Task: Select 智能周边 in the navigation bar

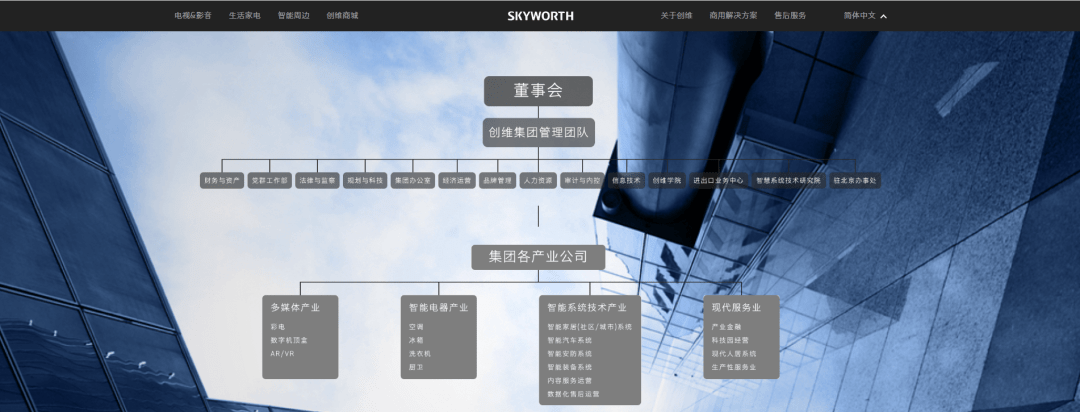Action: tap(293, 16)
